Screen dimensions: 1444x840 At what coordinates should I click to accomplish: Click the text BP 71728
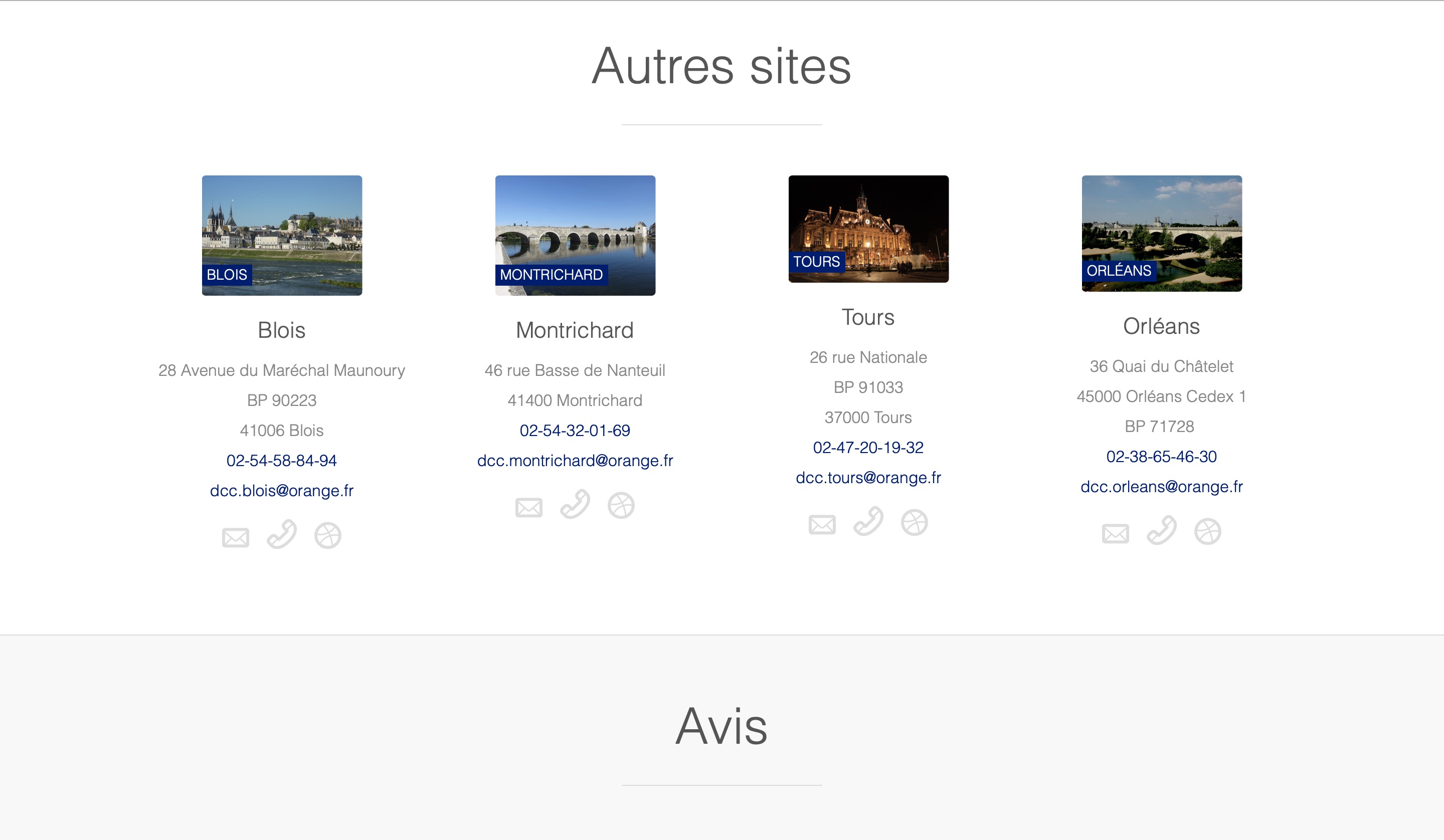[x=1160, y=427]
